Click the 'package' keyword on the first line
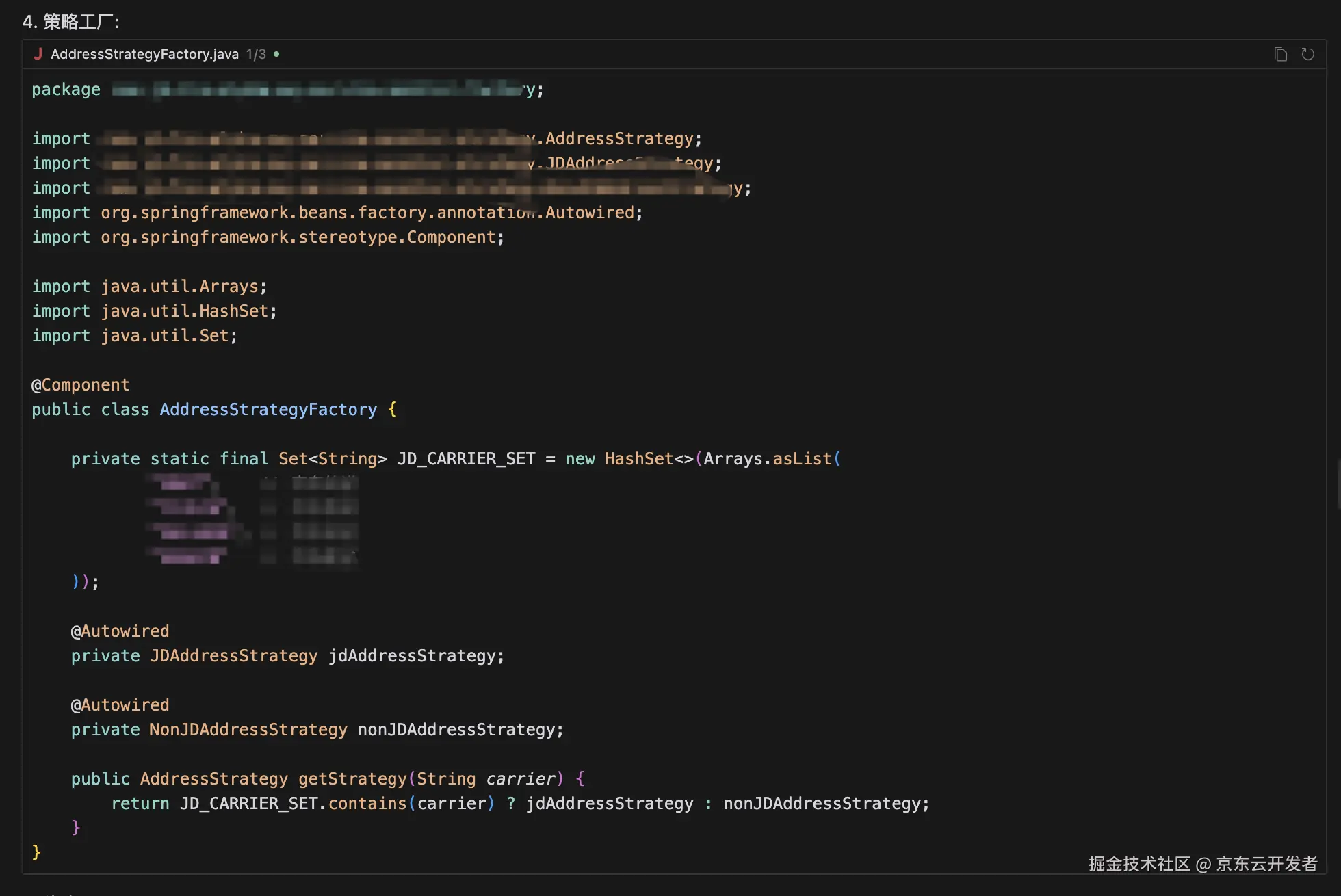The height and width of the screenshot is (896, 1341). click(x=66, y=90)
